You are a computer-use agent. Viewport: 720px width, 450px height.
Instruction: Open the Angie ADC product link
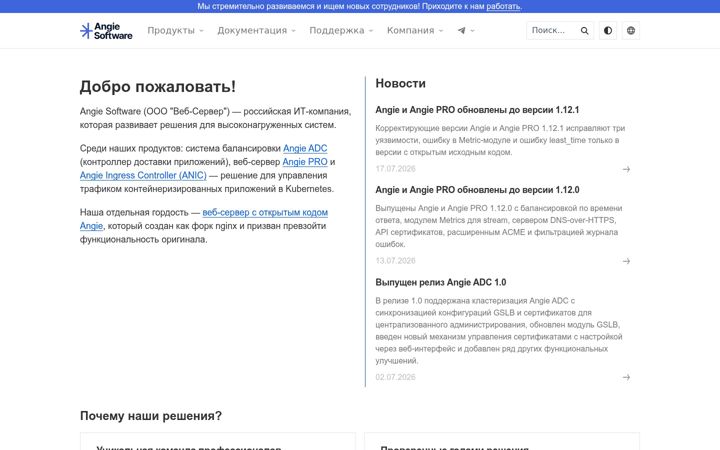point(305,148)
